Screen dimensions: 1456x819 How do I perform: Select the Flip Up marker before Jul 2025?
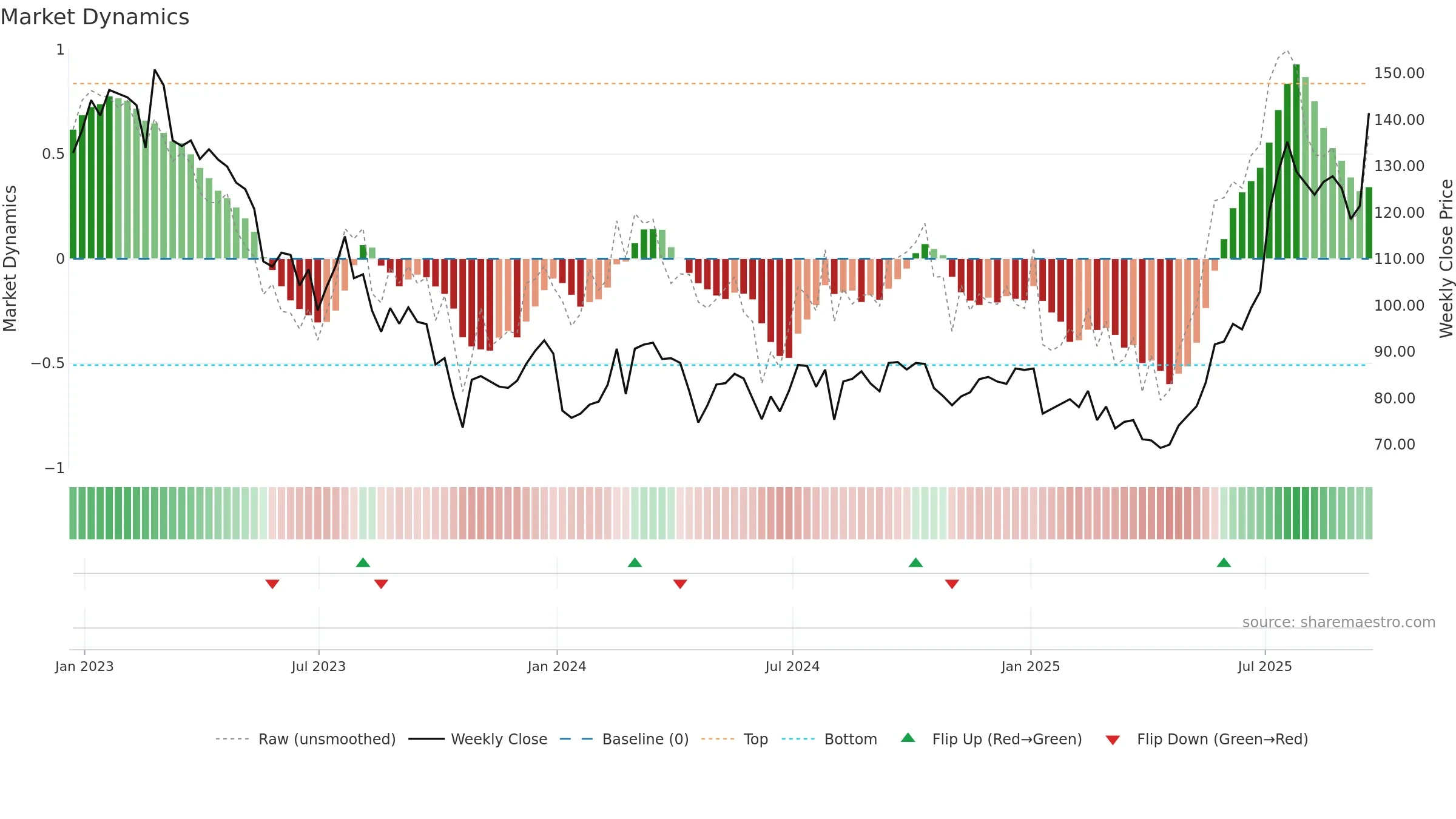coord(1224,562)
